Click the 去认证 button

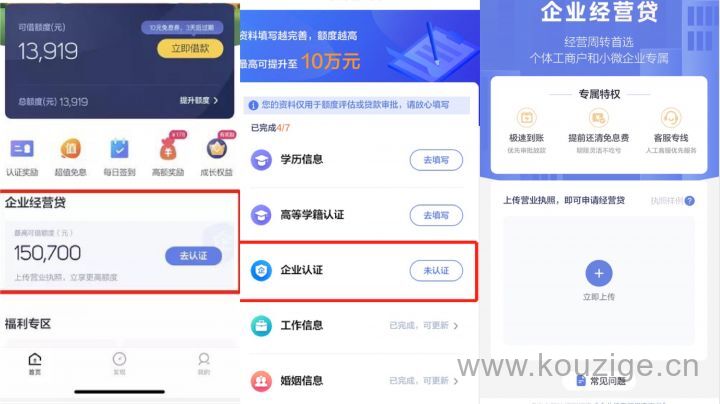tap(193, 256)
